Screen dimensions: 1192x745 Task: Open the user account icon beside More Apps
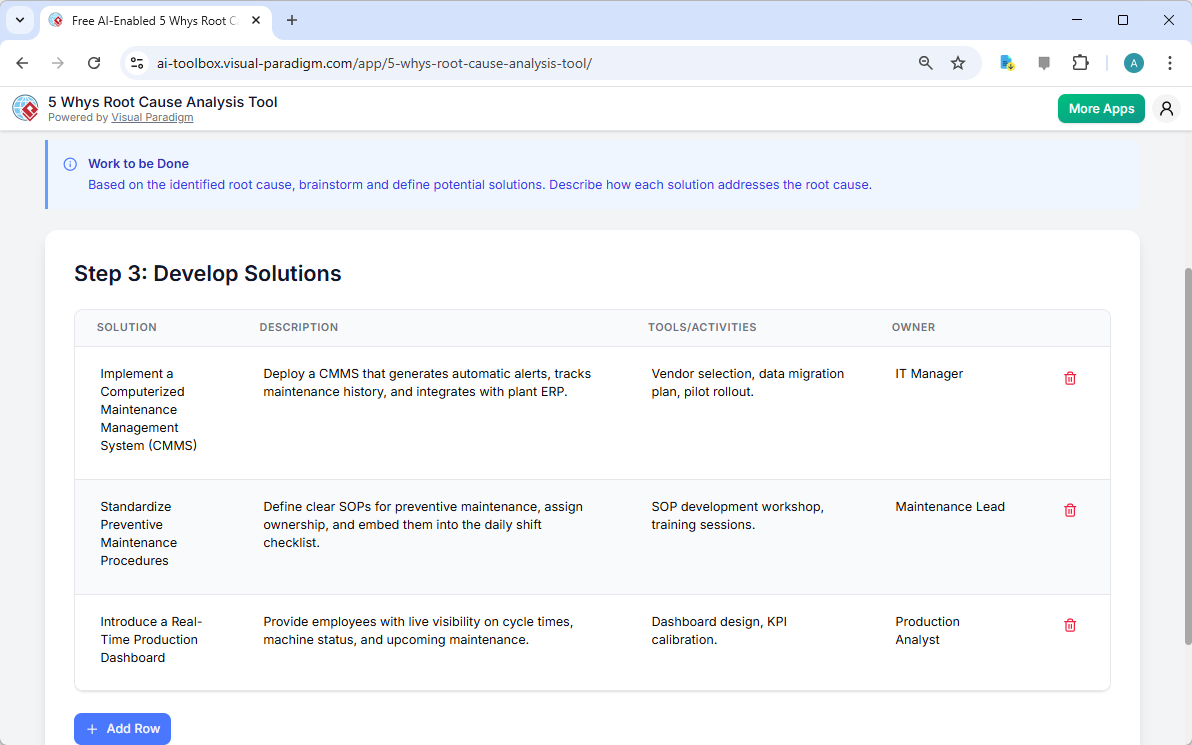pyautogui.click(x=1166, y=108)
